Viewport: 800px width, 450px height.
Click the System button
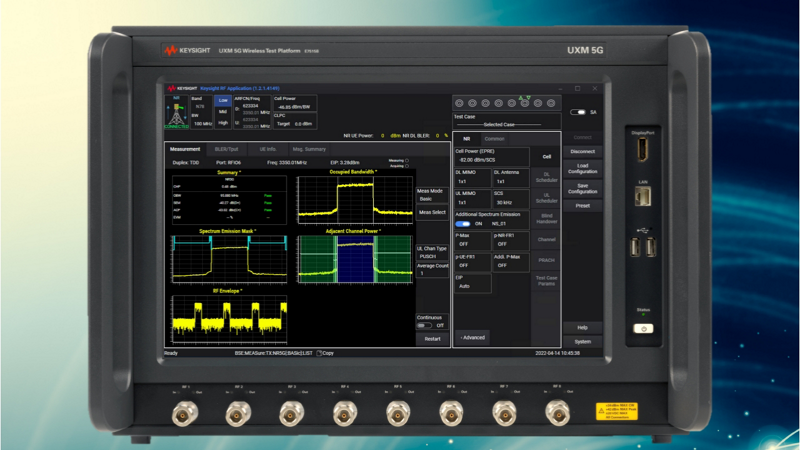583,341
